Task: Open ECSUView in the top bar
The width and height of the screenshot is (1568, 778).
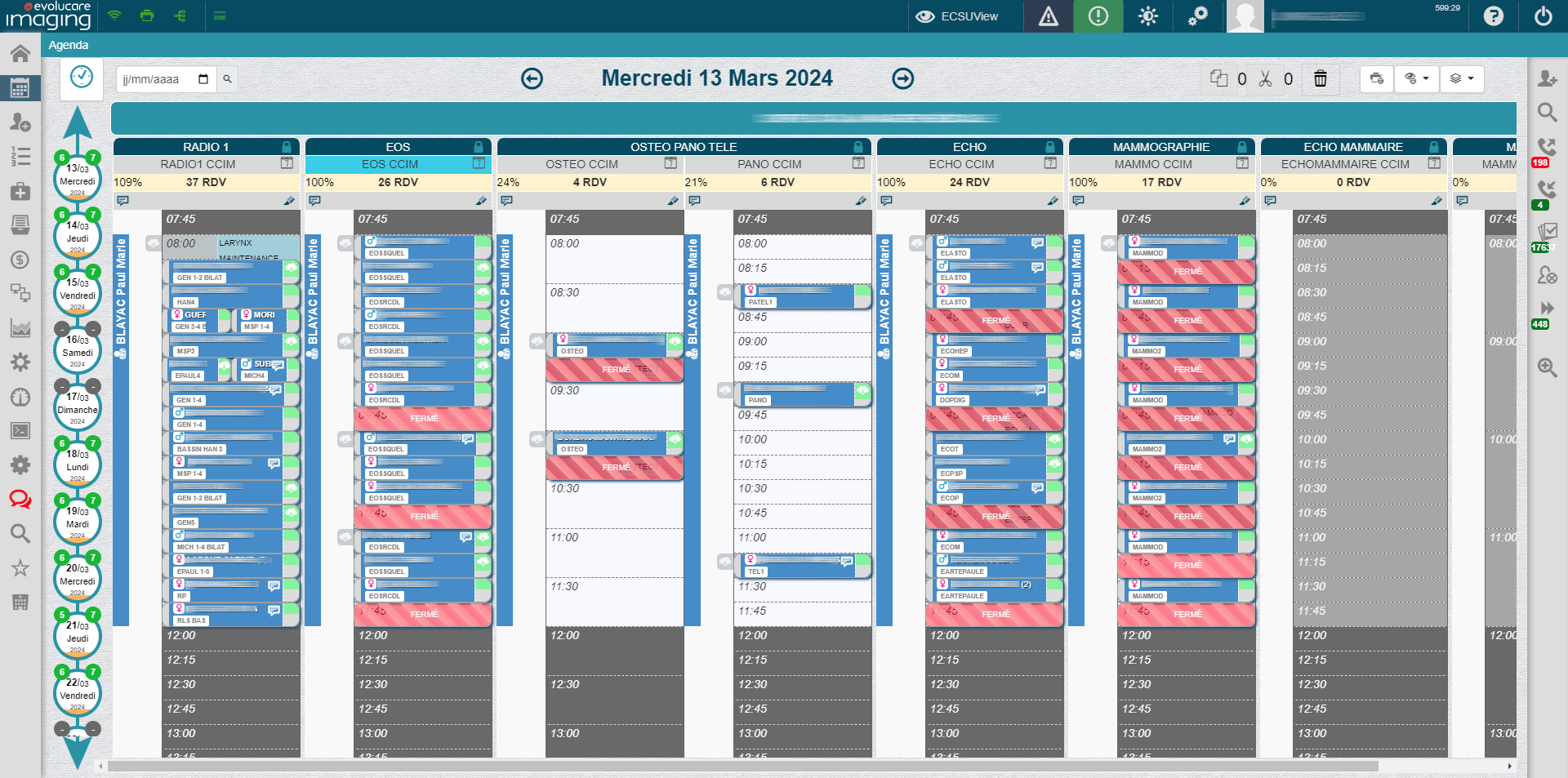Action: [x=956, y=16]
